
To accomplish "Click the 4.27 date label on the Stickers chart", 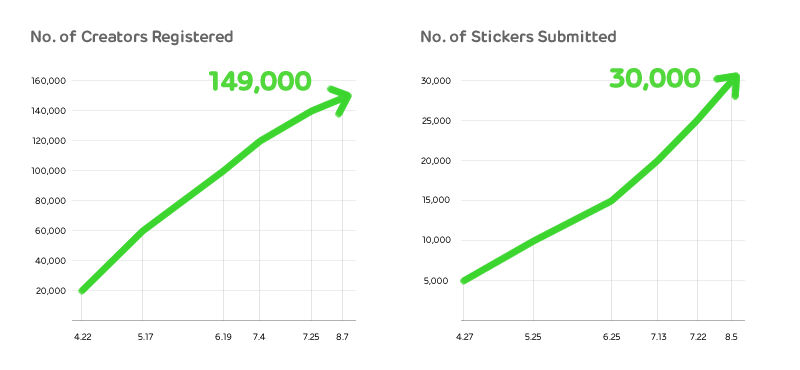I will [x=463, y=337].
